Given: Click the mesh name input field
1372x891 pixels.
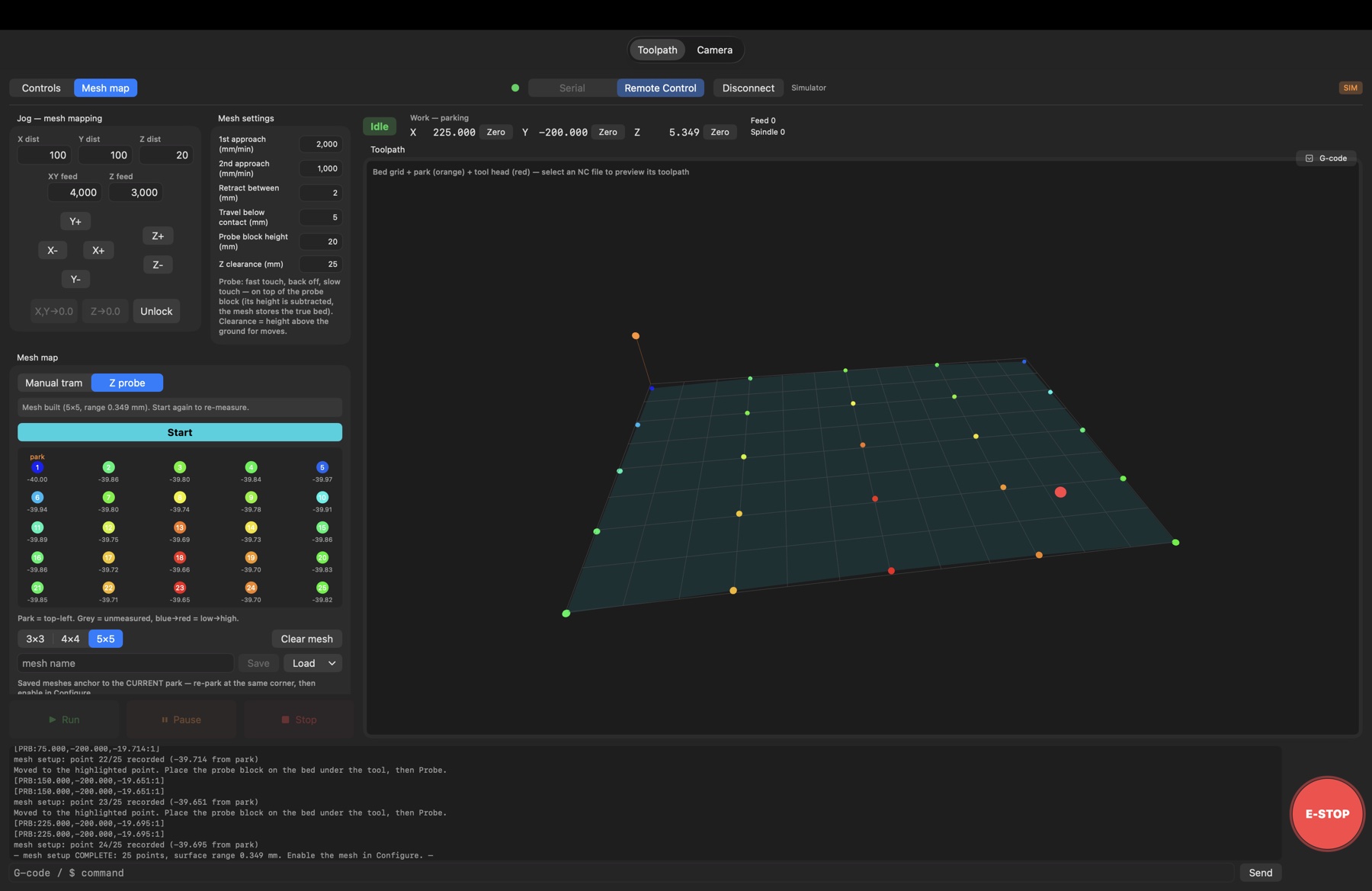Looking at the screenshot, I should click(x=125, y=663).
